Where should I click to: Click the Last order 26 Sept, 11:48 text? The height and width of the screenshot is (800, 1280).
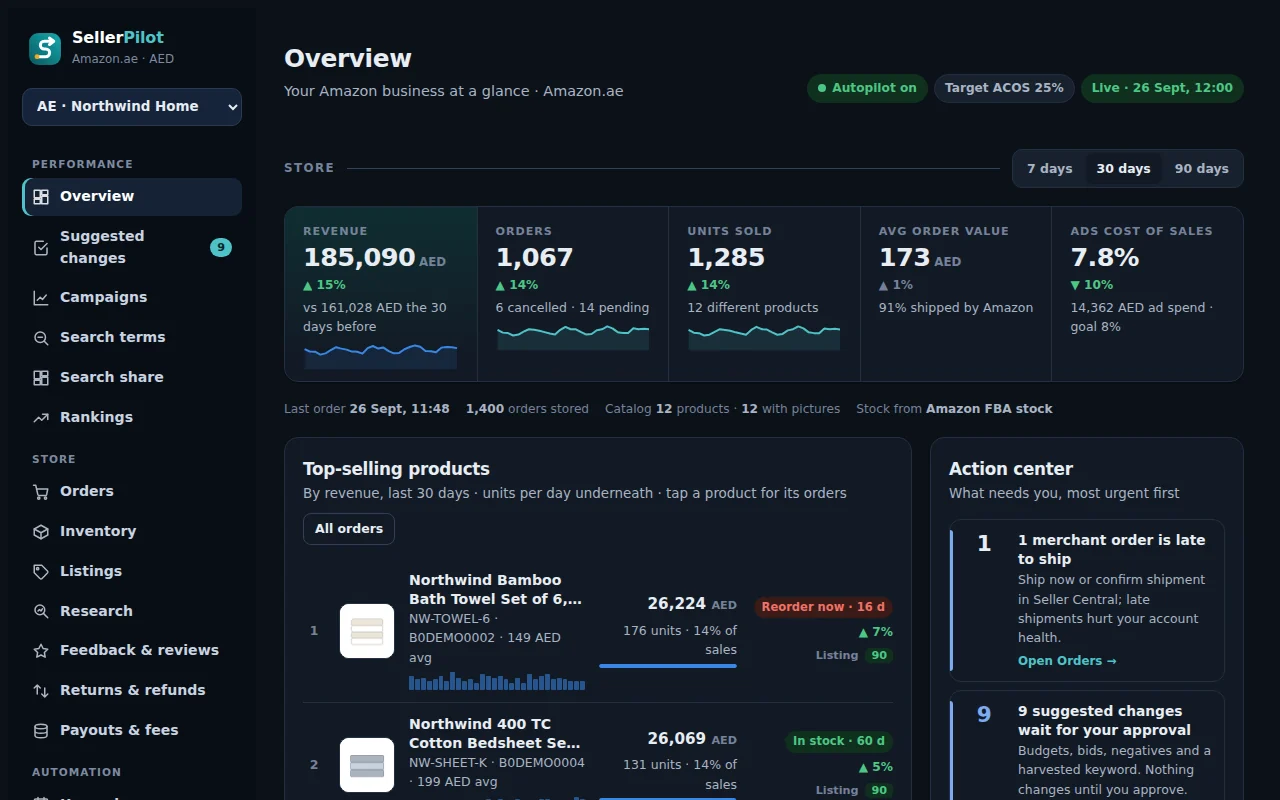point(367,409)
